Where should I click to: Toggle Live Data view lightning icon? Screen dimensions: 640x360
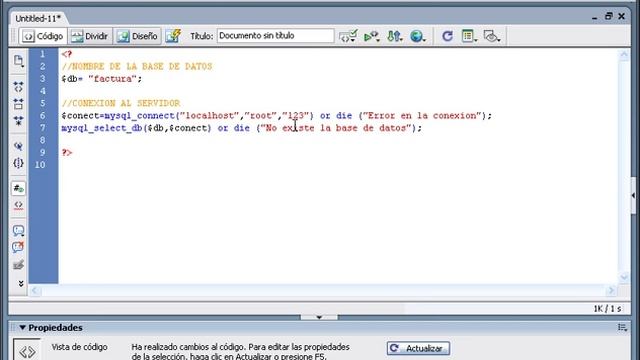coord(173,36)
